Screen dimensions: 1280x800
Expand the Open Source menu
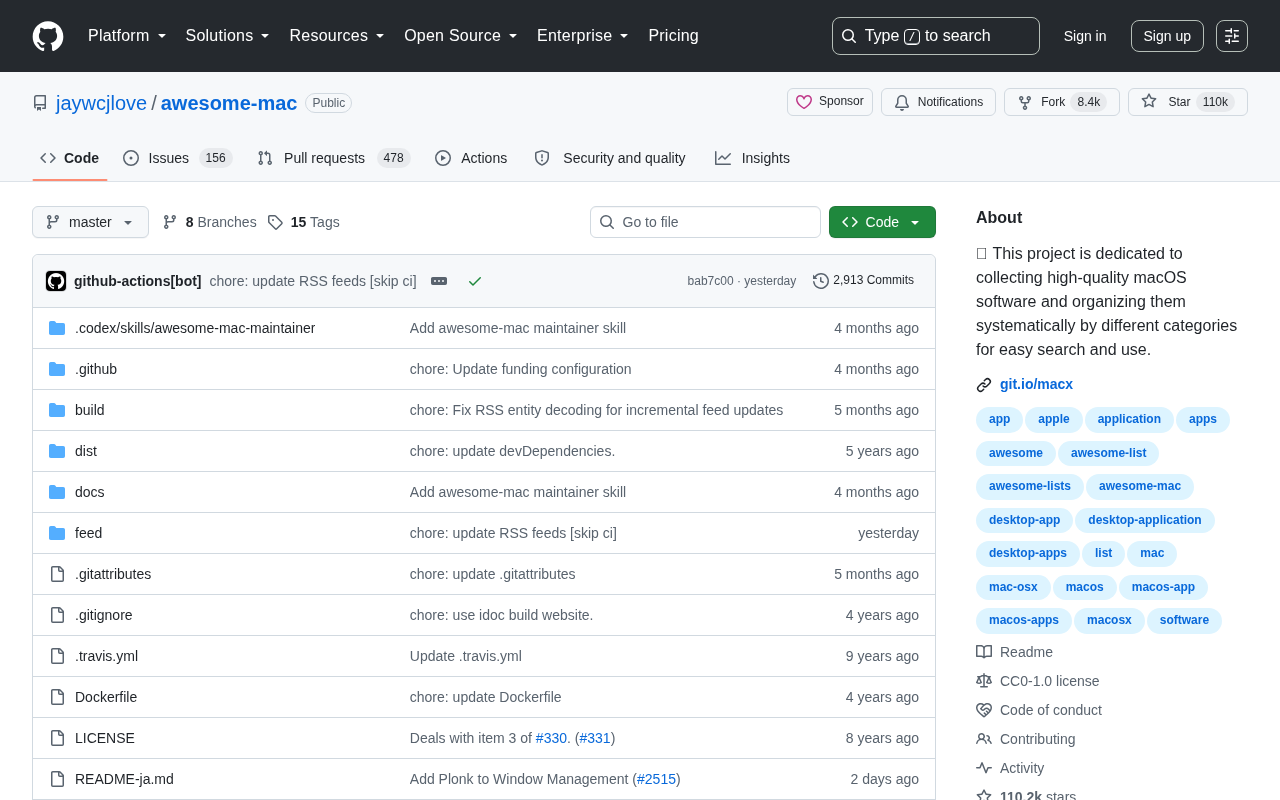click(x=461, y=36)
